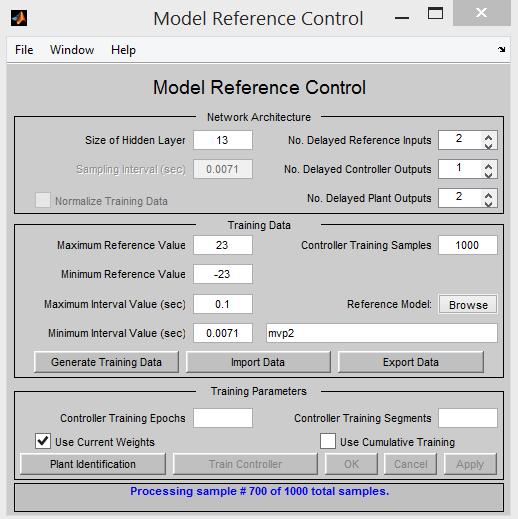Browse for the Reference Model

pyautogui.click(x=468, y=305)
